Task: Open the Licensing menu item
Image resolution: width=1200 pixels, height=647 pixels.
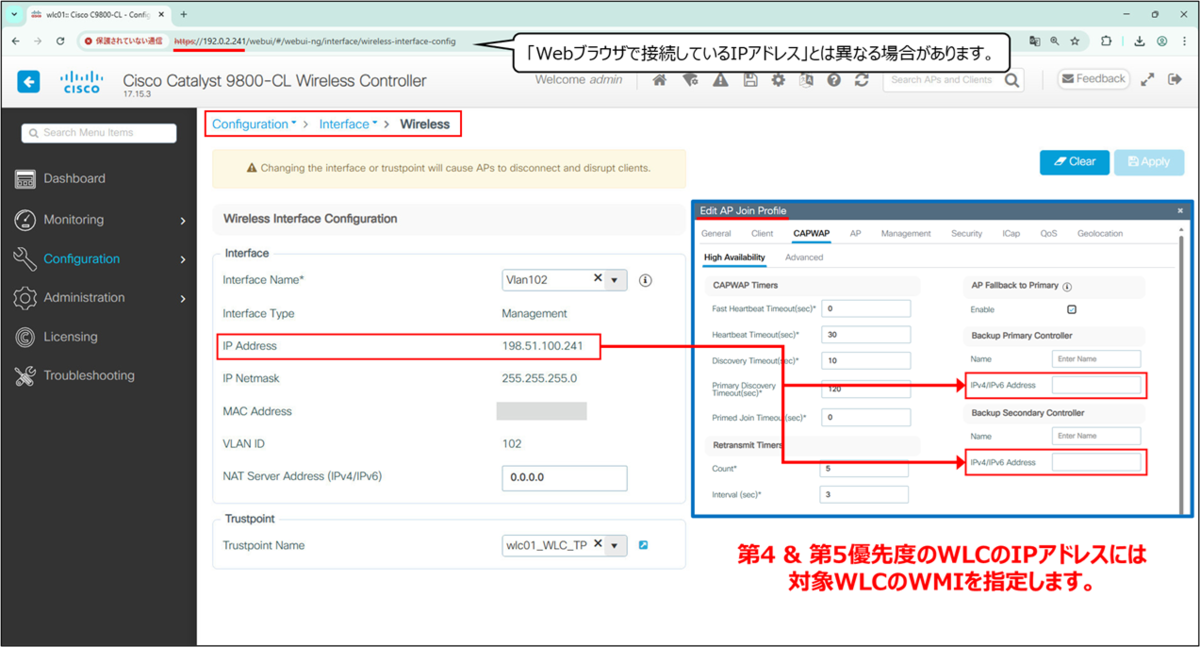Action: pyautogui.click(x=70, y=337)
